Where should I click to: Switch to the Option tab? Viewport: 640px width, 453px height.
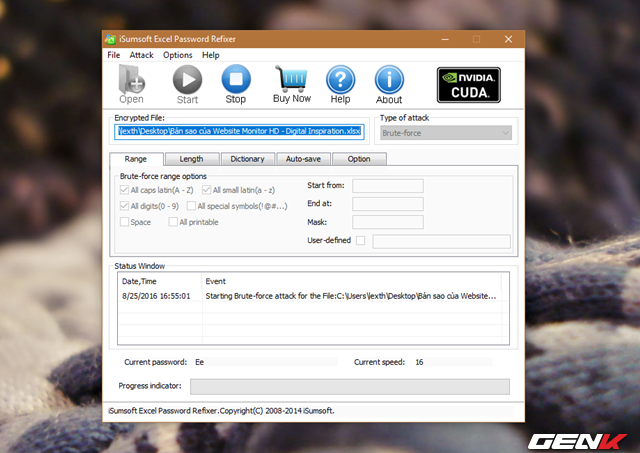tap(359, 159)
